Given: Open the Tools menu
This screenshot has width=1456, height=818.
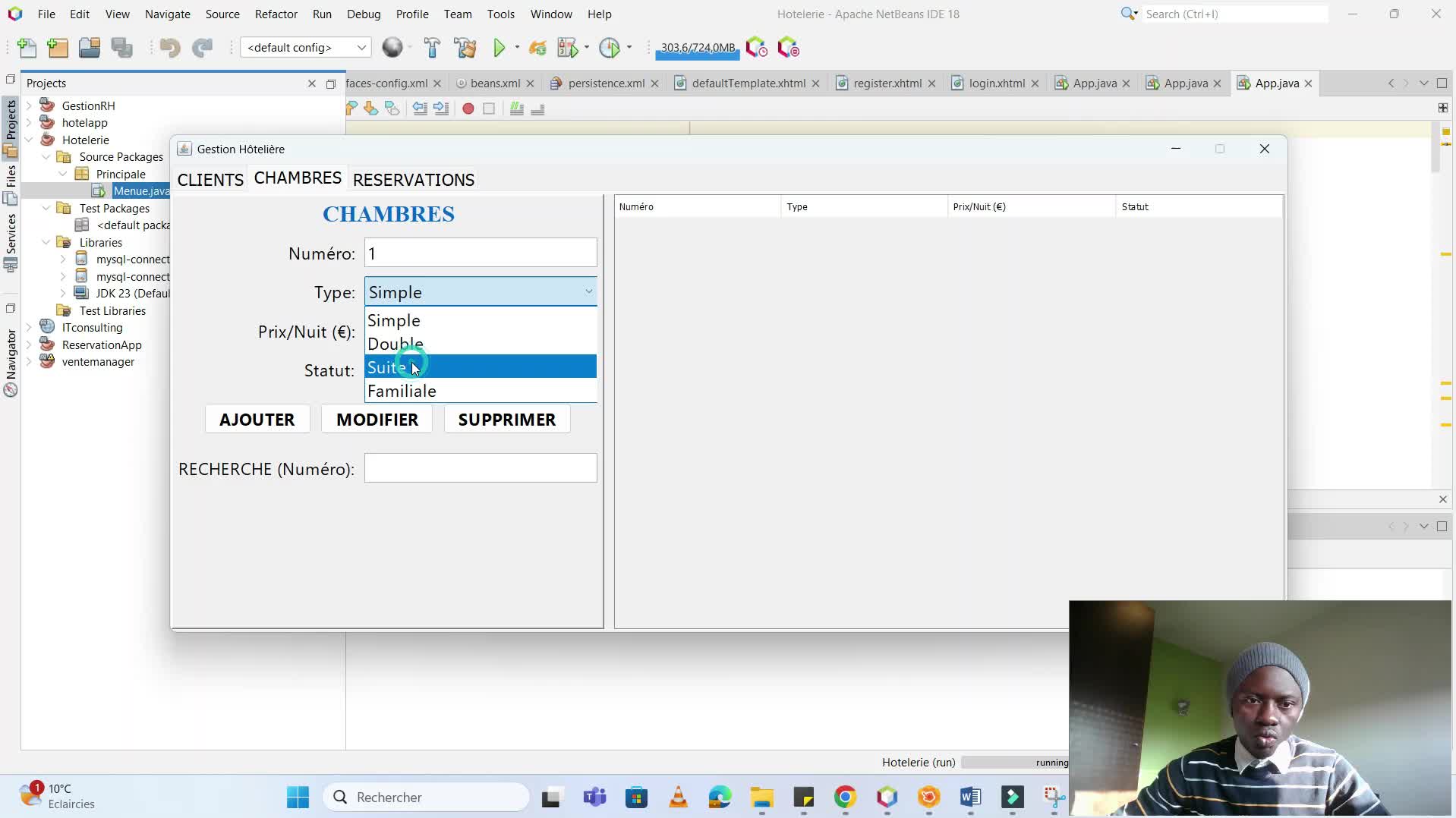Looking at the screenshot, I should 500,14.
